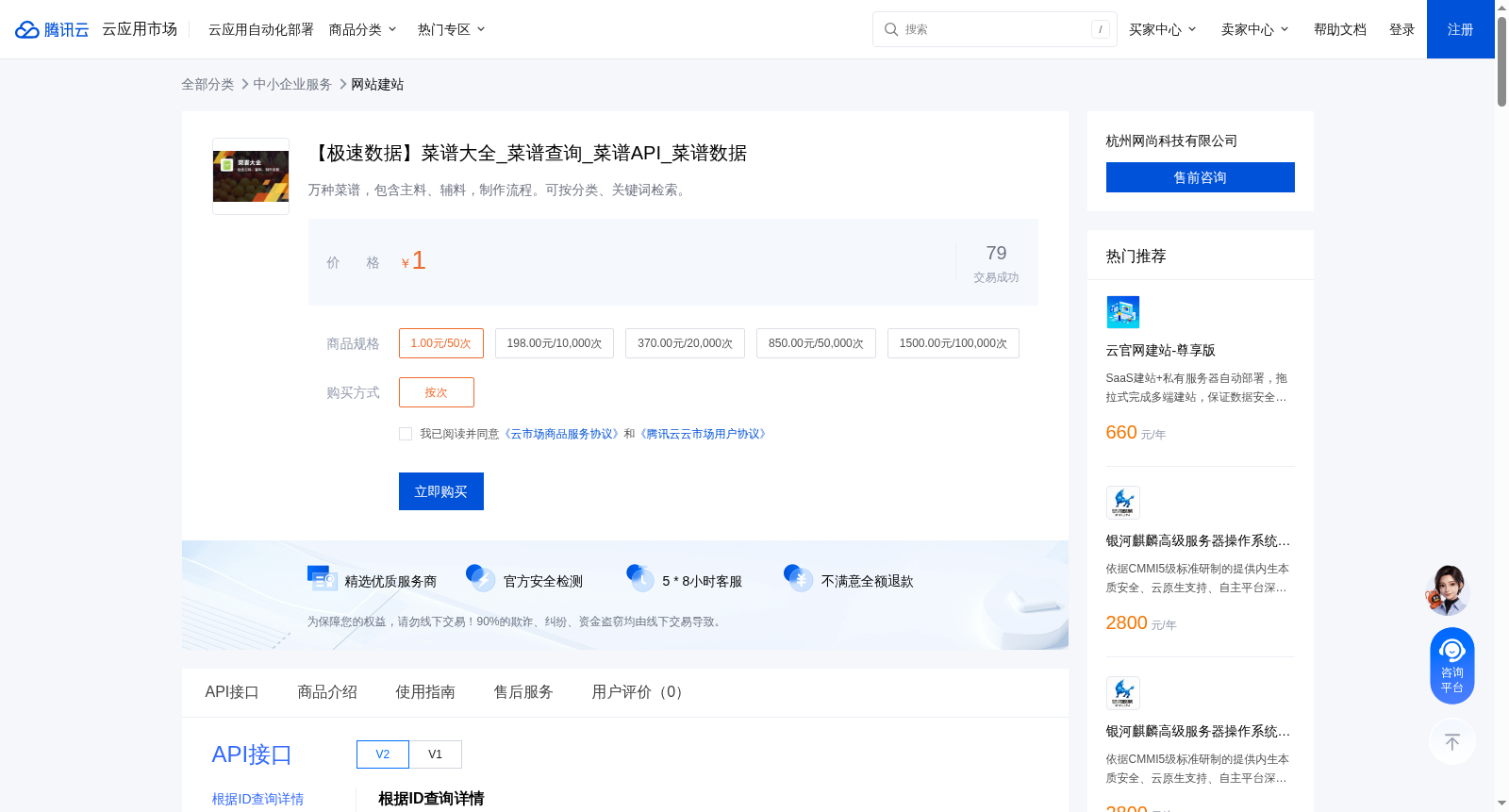Go to 中小企业服务 breadcrumb
This screenshot has height=812, width=1509.
(292, 84)
